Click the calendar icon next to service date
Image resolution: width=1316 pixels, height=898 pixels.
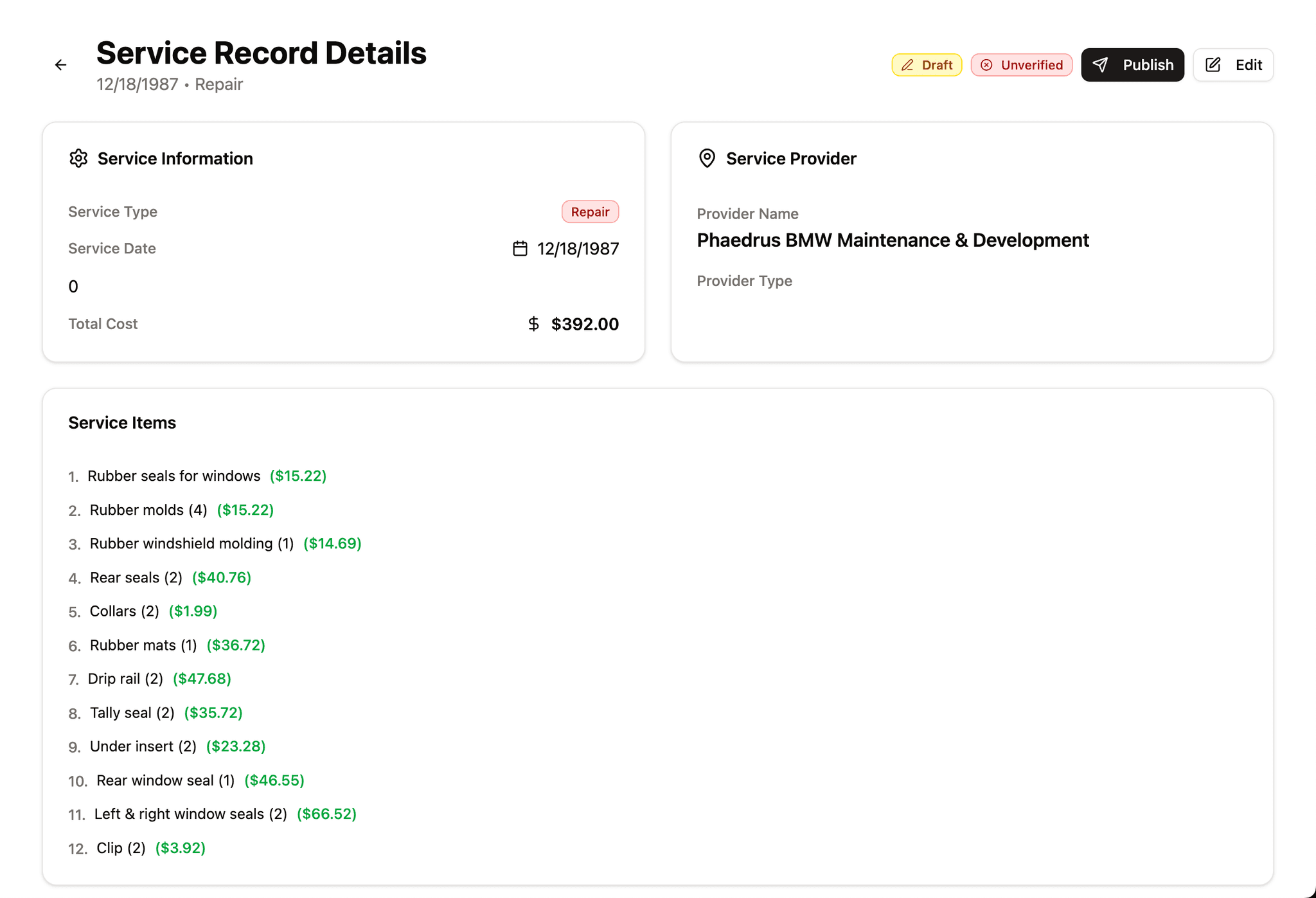520,249
